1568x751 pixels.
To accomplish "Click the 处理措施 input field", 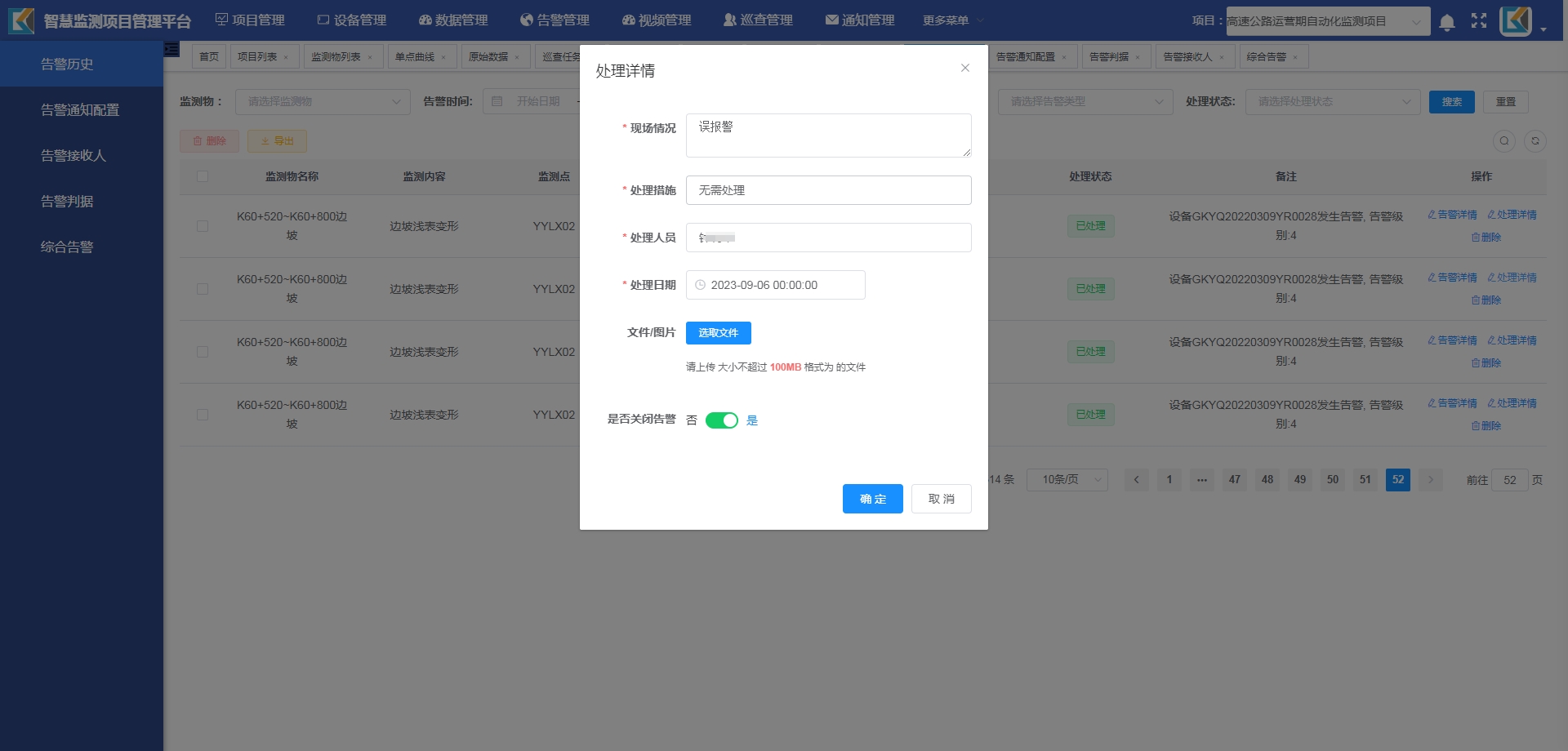I will click(x=828, y=190).
